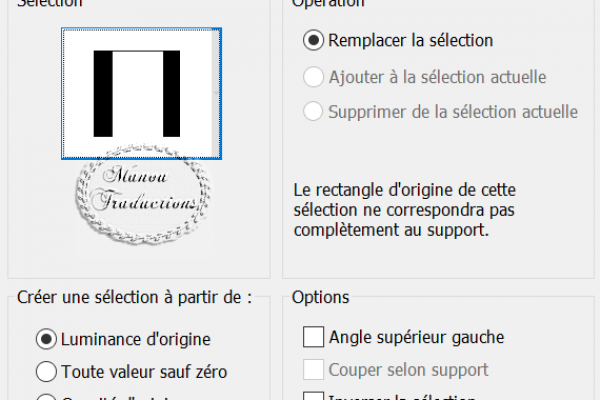
Task: Select the cut-off third source radio below "Toute valeur"
Action: tap(46, 397)
